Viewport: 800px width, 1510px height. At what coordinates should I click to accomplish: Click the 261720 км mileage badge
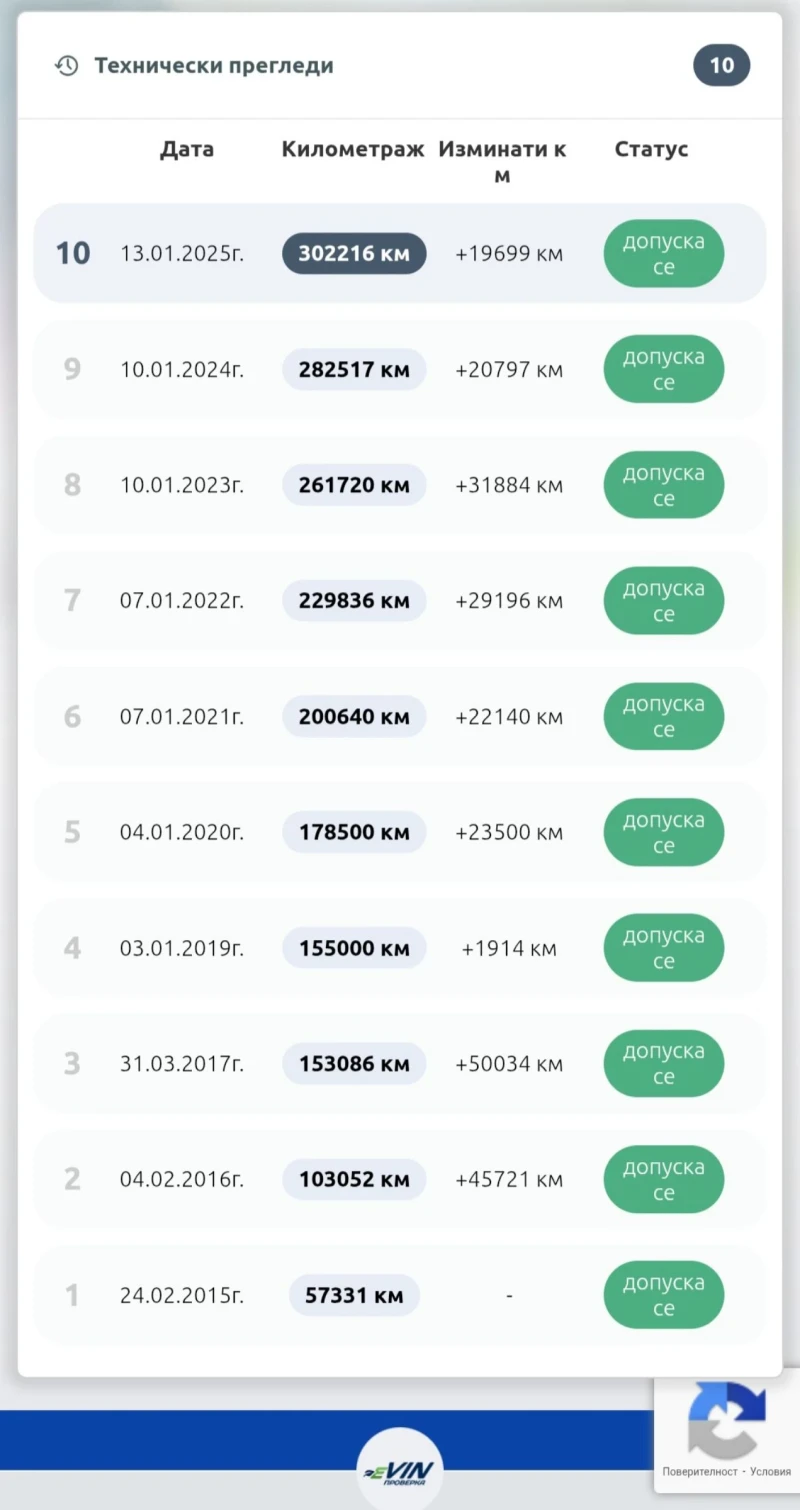[x=354, y=485]
